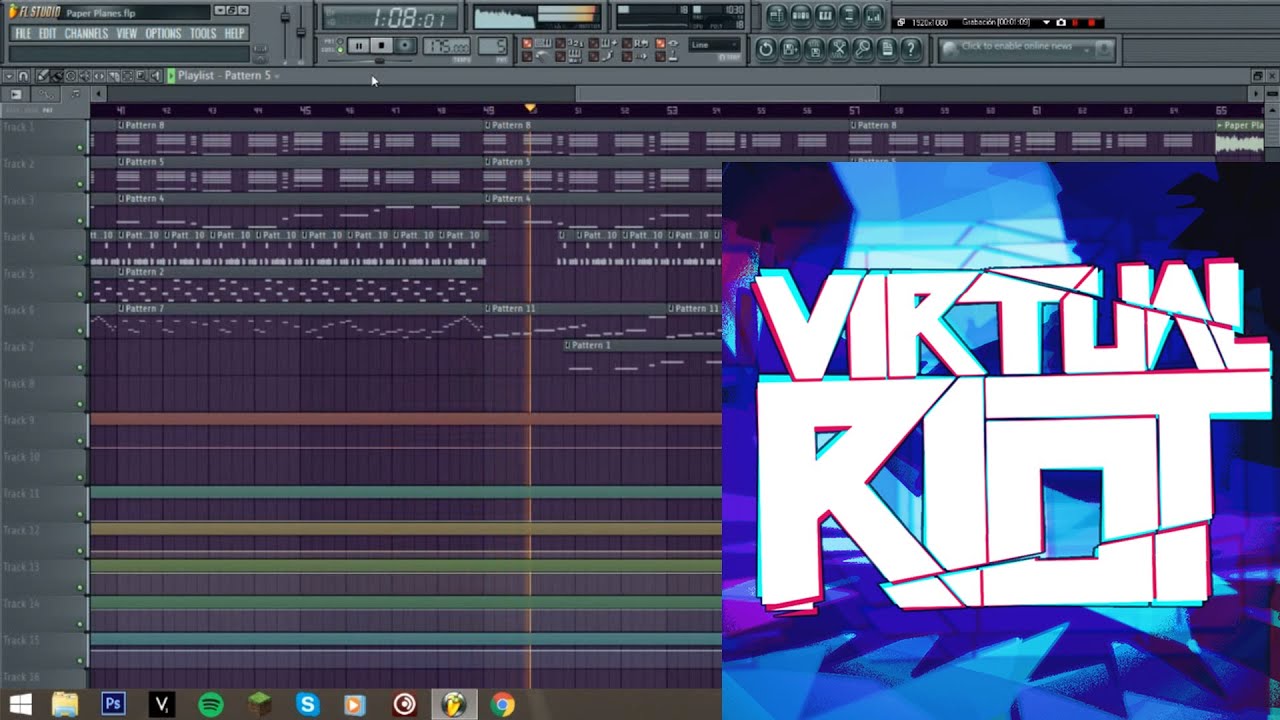Viewport: 1280px width, 720px height.
Task: Stop playback with the stop button
Action: (x=382, y=45)
